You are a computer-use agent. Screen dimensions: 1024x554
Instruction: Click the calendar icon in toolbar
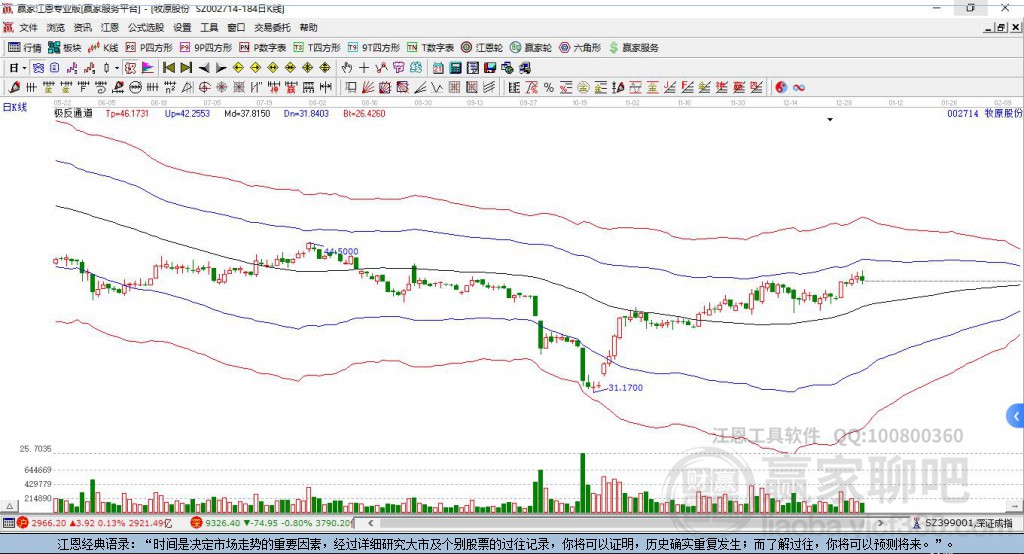tap(438, 68)
